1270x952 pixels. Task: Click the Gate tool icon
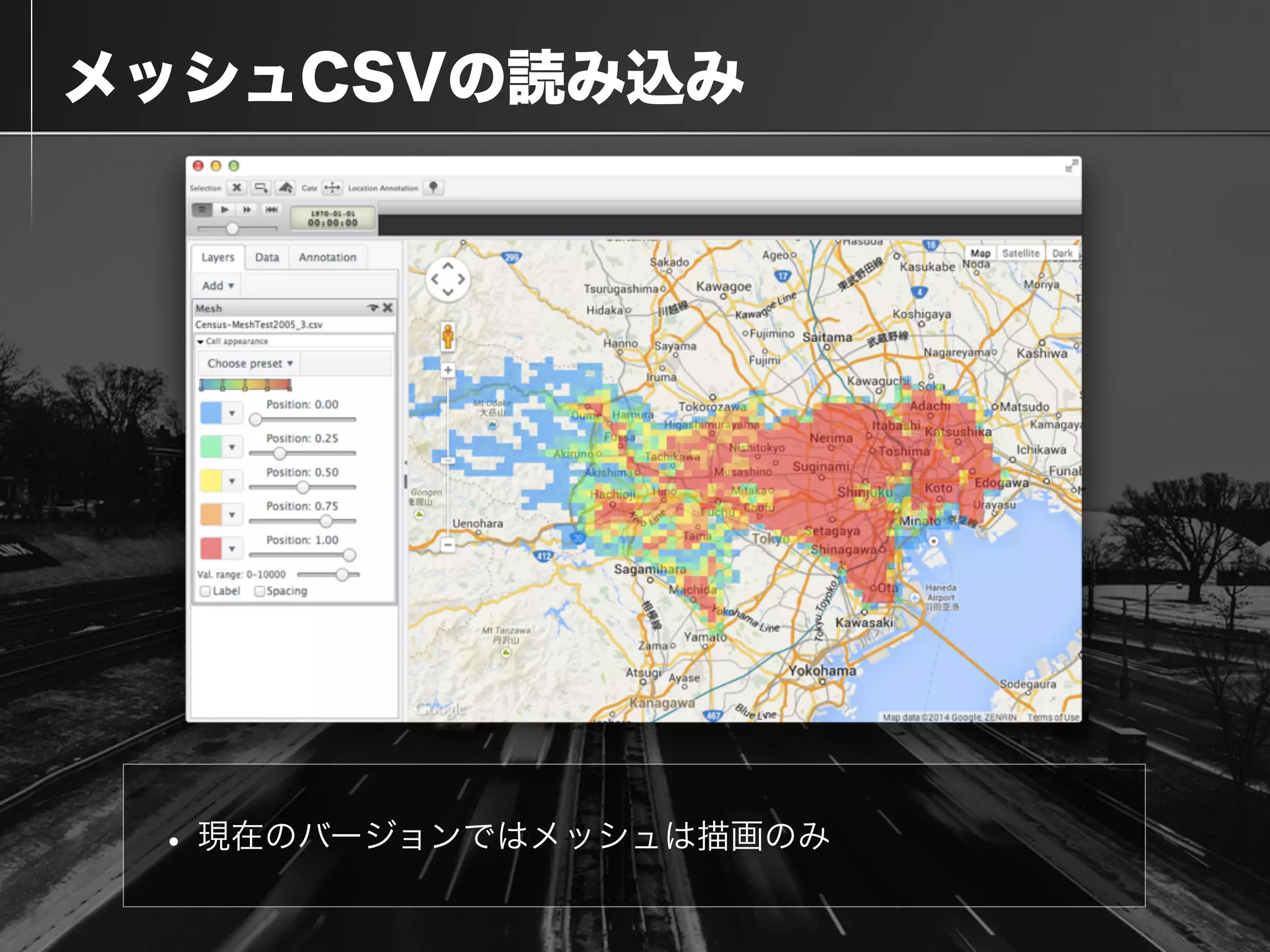tap(333, 187)
